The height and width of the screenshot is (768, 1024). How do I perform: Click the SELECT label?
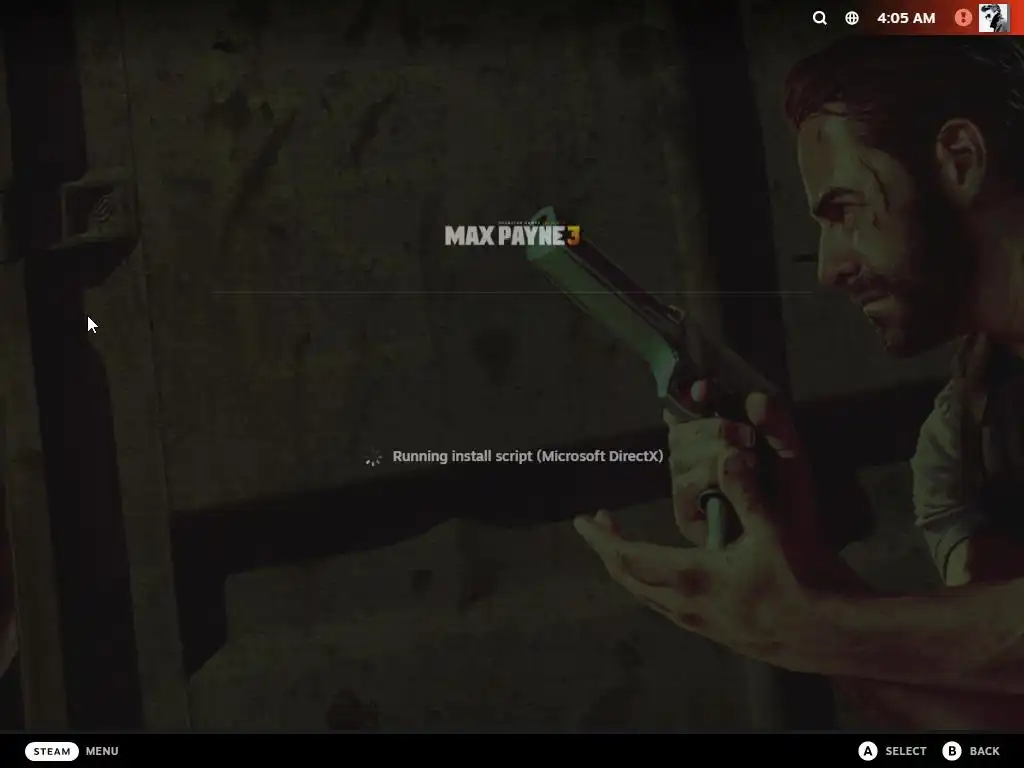pos(906,751)
